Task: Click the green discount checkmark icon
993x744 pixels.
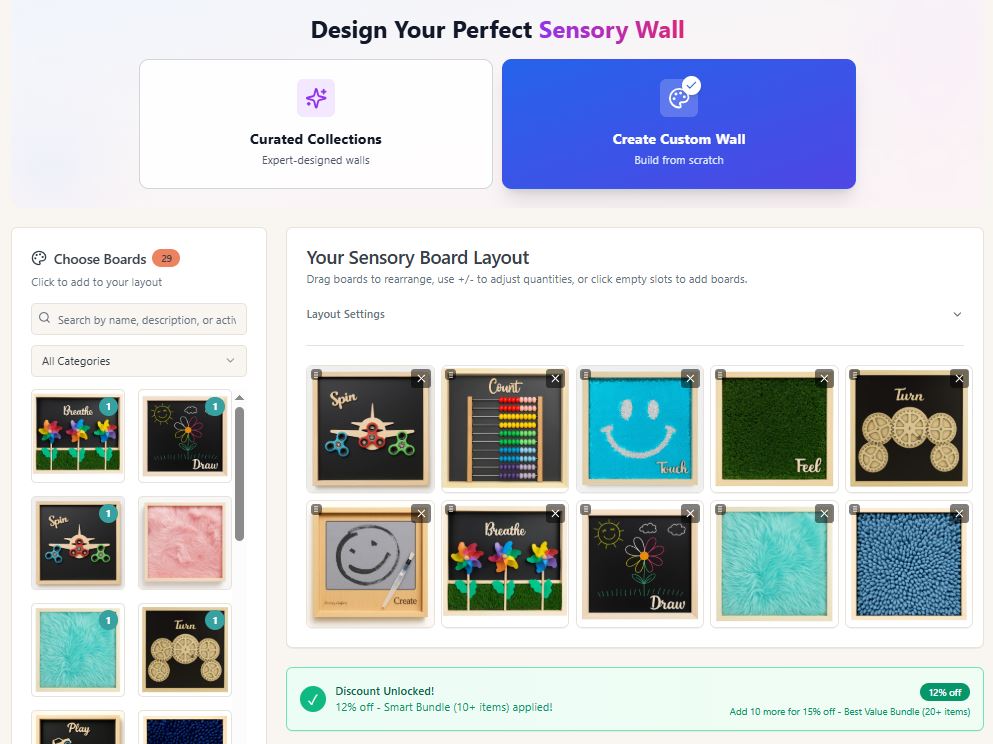Action: click(313, 699)
